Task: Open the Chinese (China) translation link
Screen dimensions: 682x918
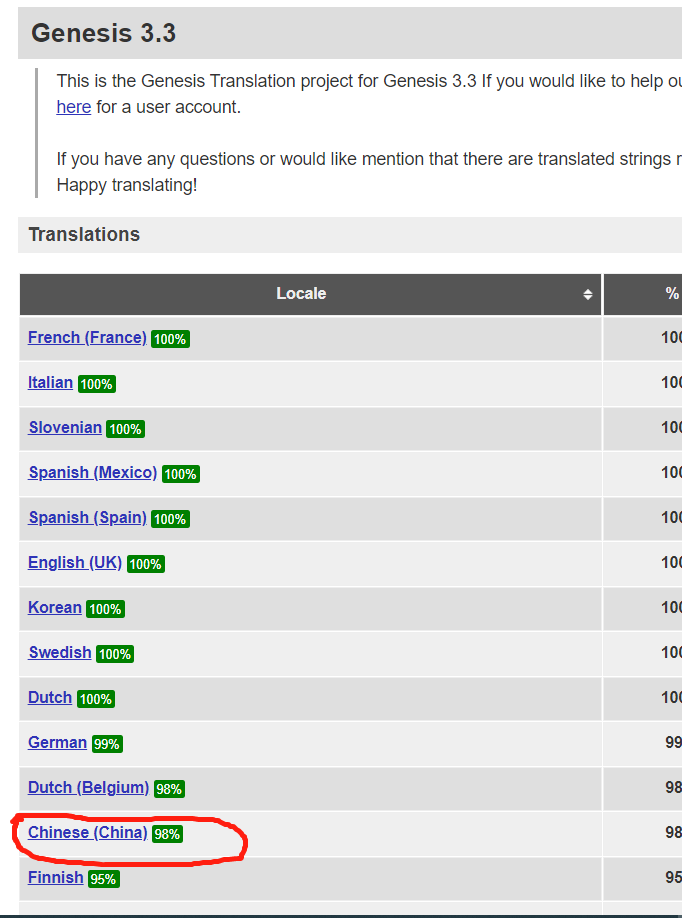Action: (87, 833)
